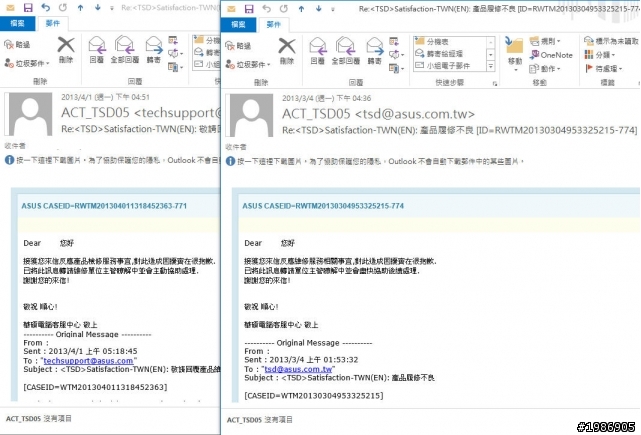Expand the quick steps gallery
The height and width of the screenshot is (435, 641).
[x=491, y=66]
